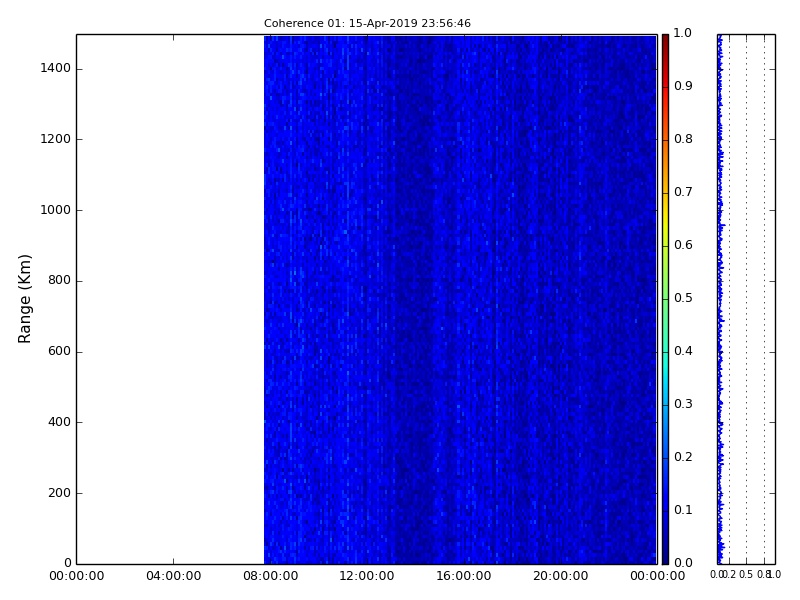The height and width of the screenshot is (600, 800).
Task: Click the 1200 range tick label
Action: tap(56, 139)
